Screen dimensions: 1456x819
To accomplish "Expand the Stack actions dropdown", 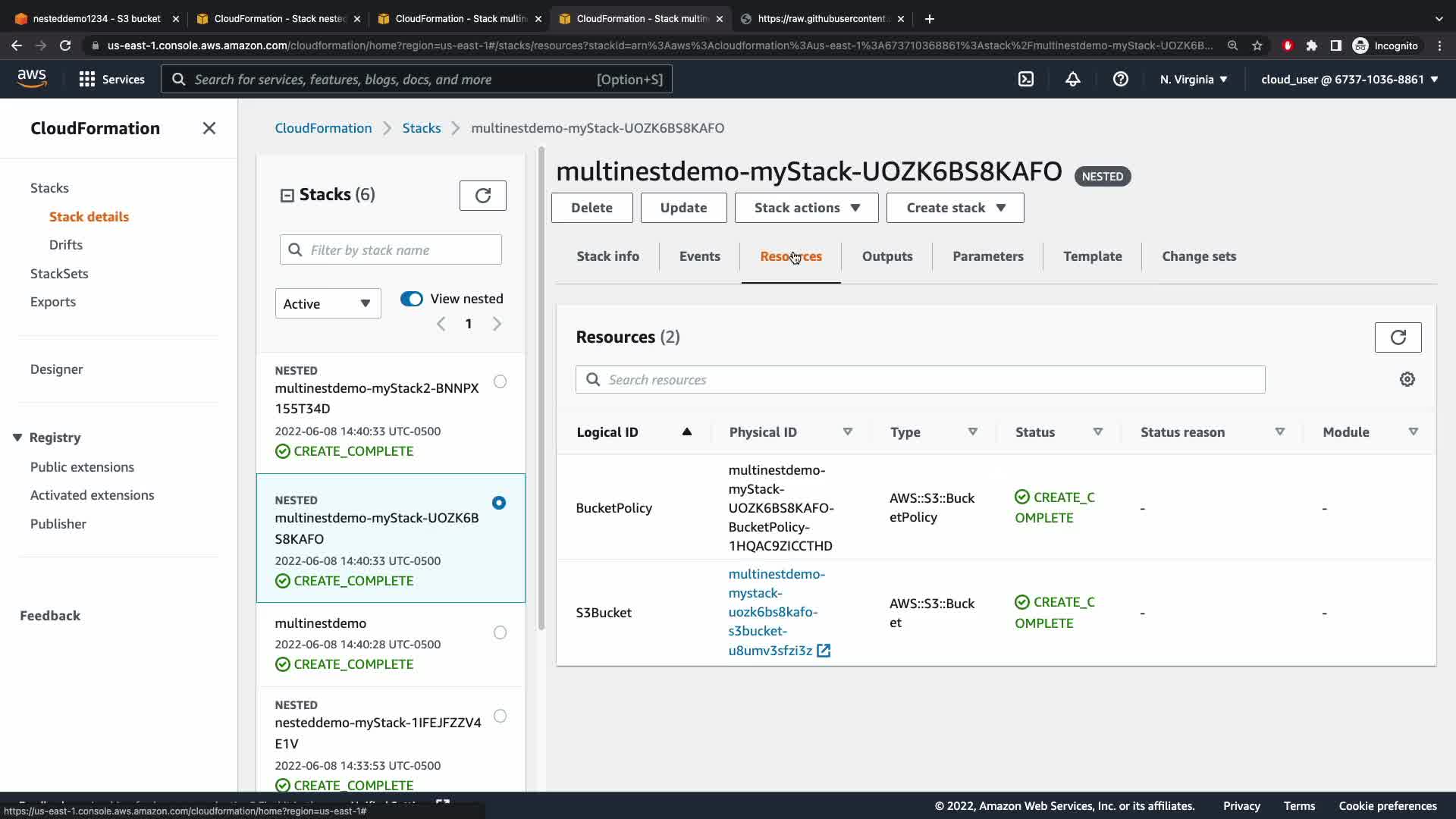I will pos(806,208).
